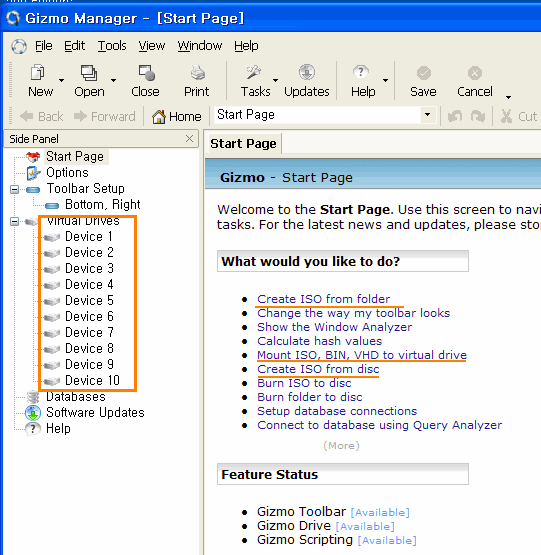Click the Start Page address field
This screenshot has height=555, width=541.
(317, 115)
